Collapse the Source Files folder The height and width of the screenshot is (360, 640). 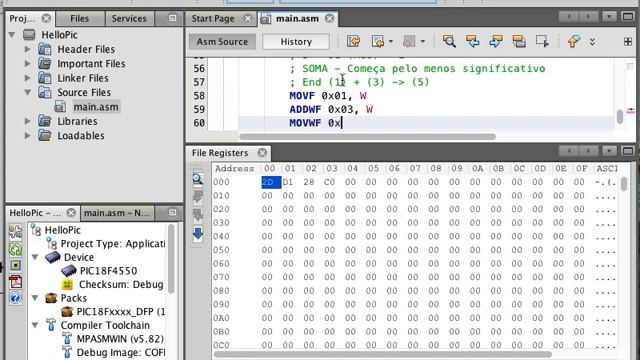tap(27, 93)
